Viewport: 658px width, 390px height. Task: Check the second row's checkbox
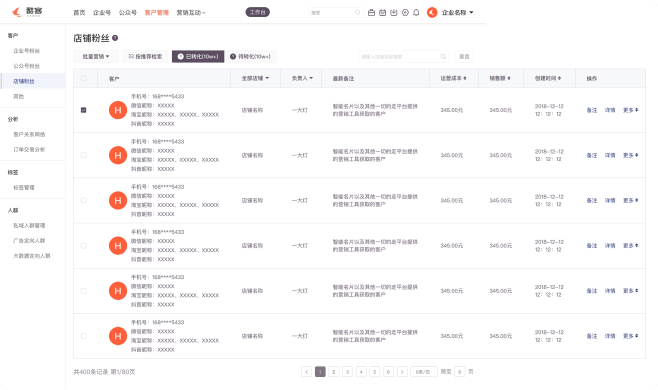84,155
